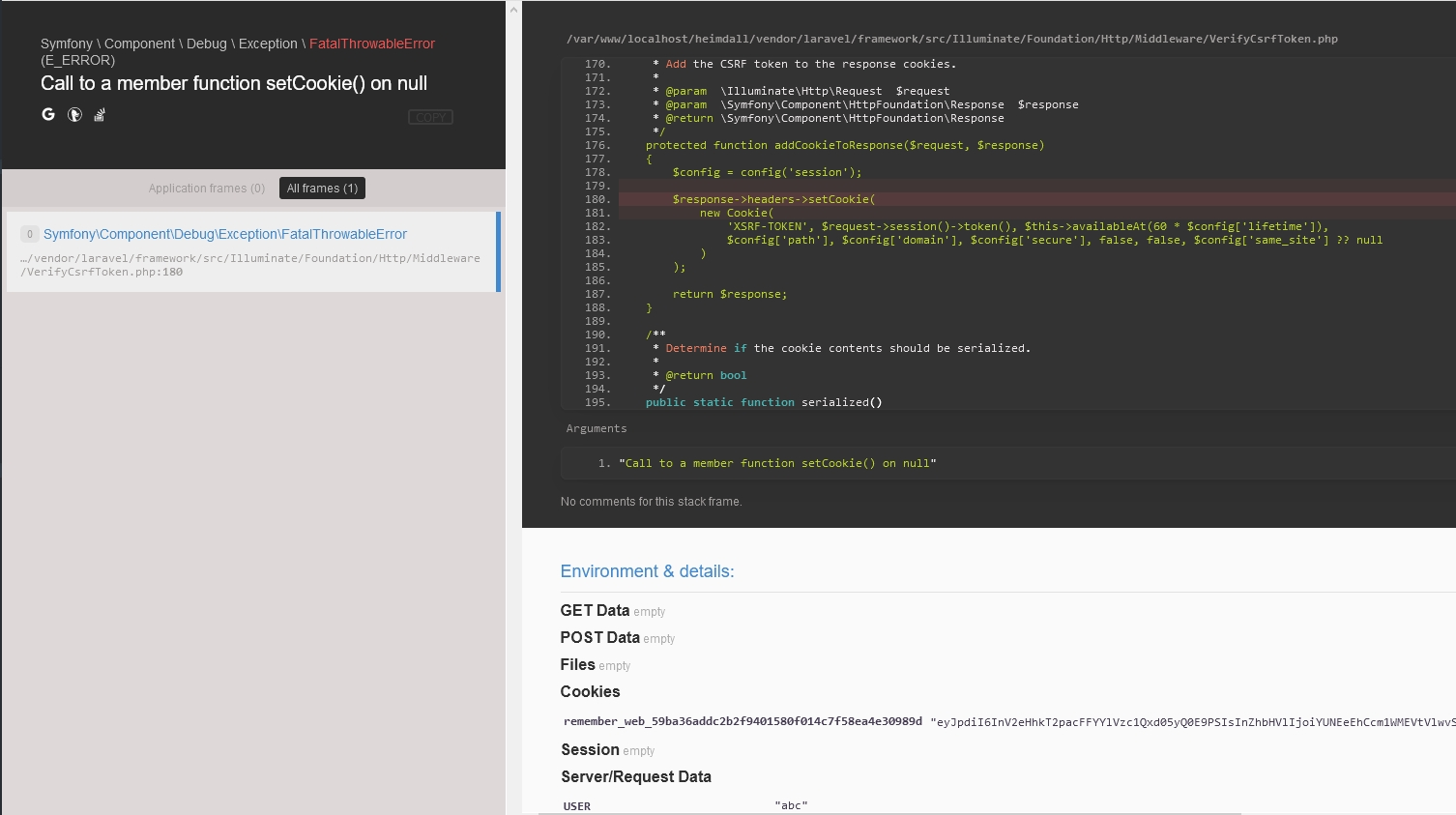Search the error on Google
Viewport: 1456px width, 815px height.
47,114
